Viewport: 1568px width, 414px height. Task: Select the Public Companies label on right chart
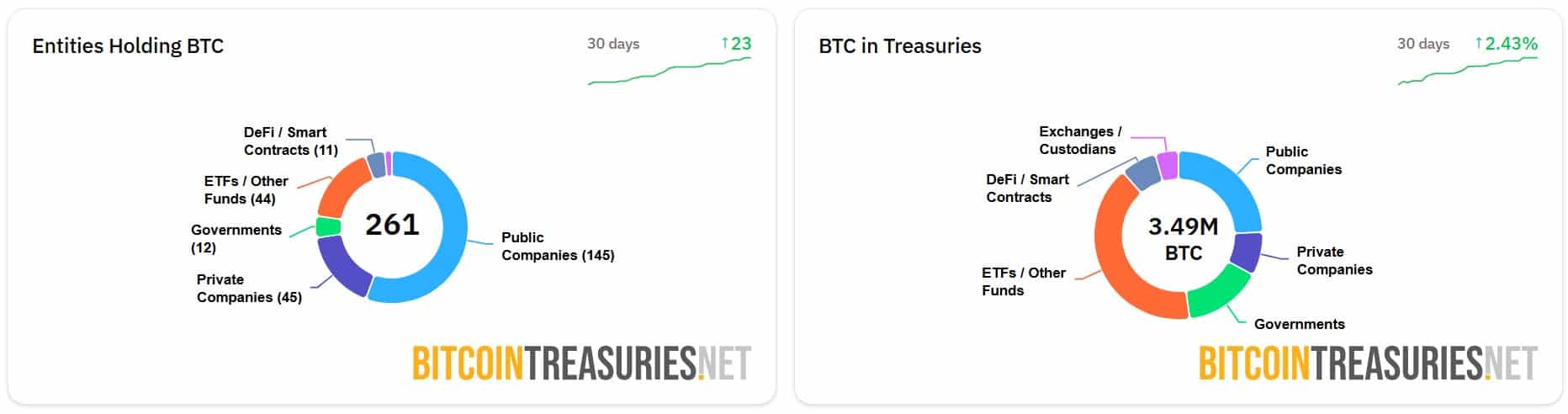(x=1303, y=161)
